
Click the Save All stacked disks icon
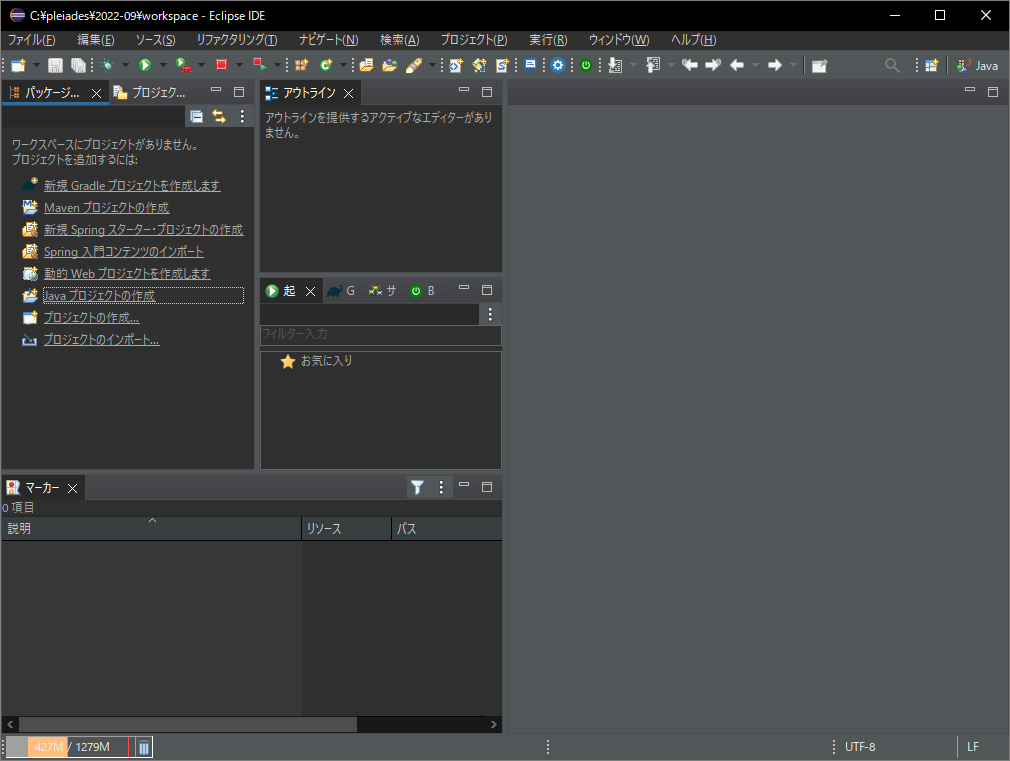pos(78,65)
